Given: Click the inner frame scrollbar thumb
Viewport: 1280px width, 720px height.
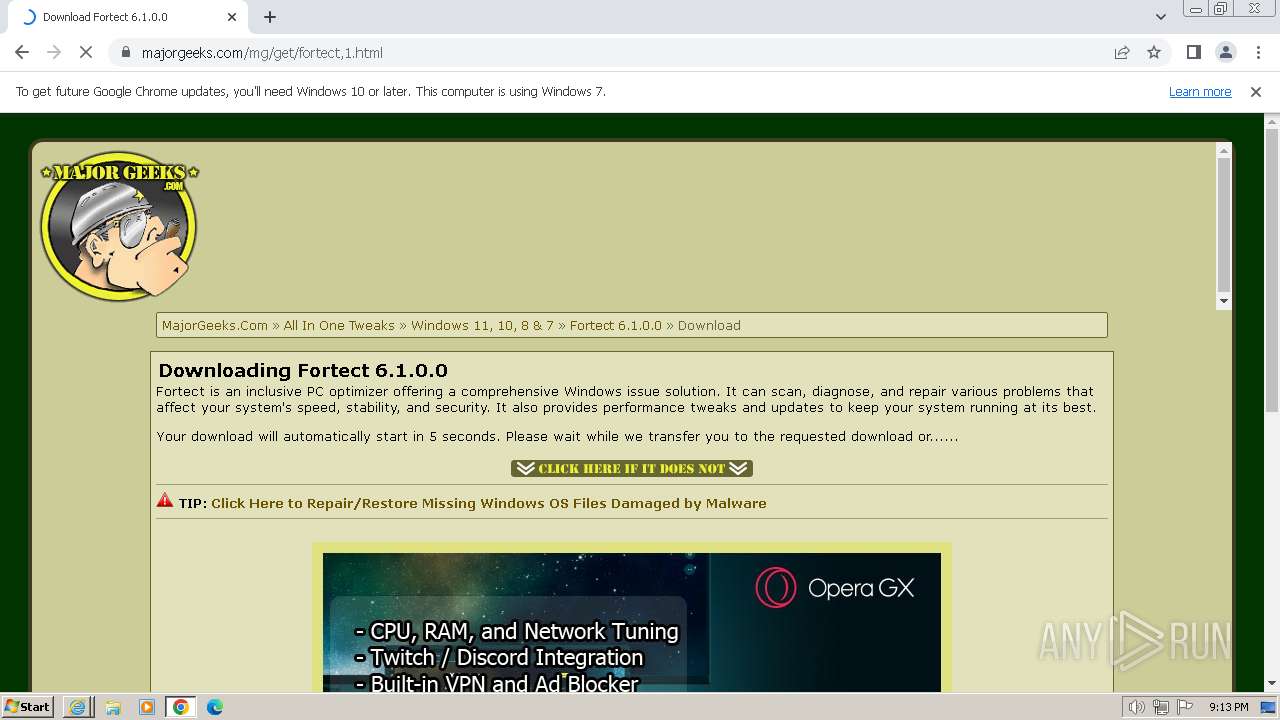Looking at the screenshot, I should pyautogui.click(x=1224, y=224).
